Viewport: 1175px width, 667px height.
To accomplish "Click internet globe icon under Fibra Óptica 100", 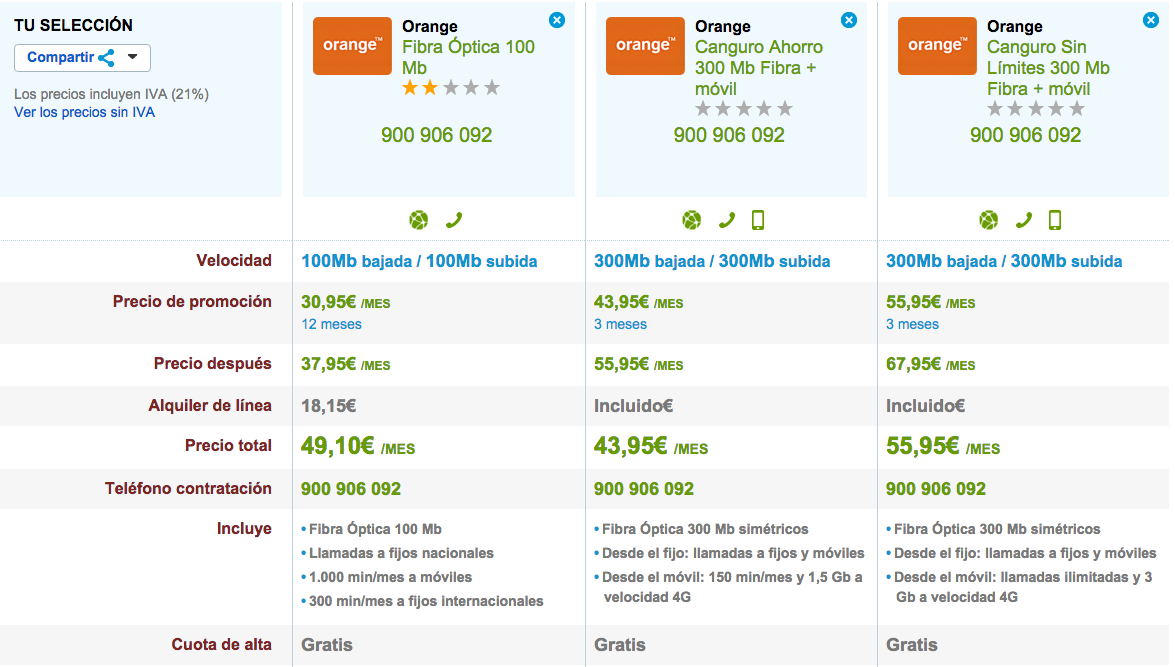I will point(418,220).
